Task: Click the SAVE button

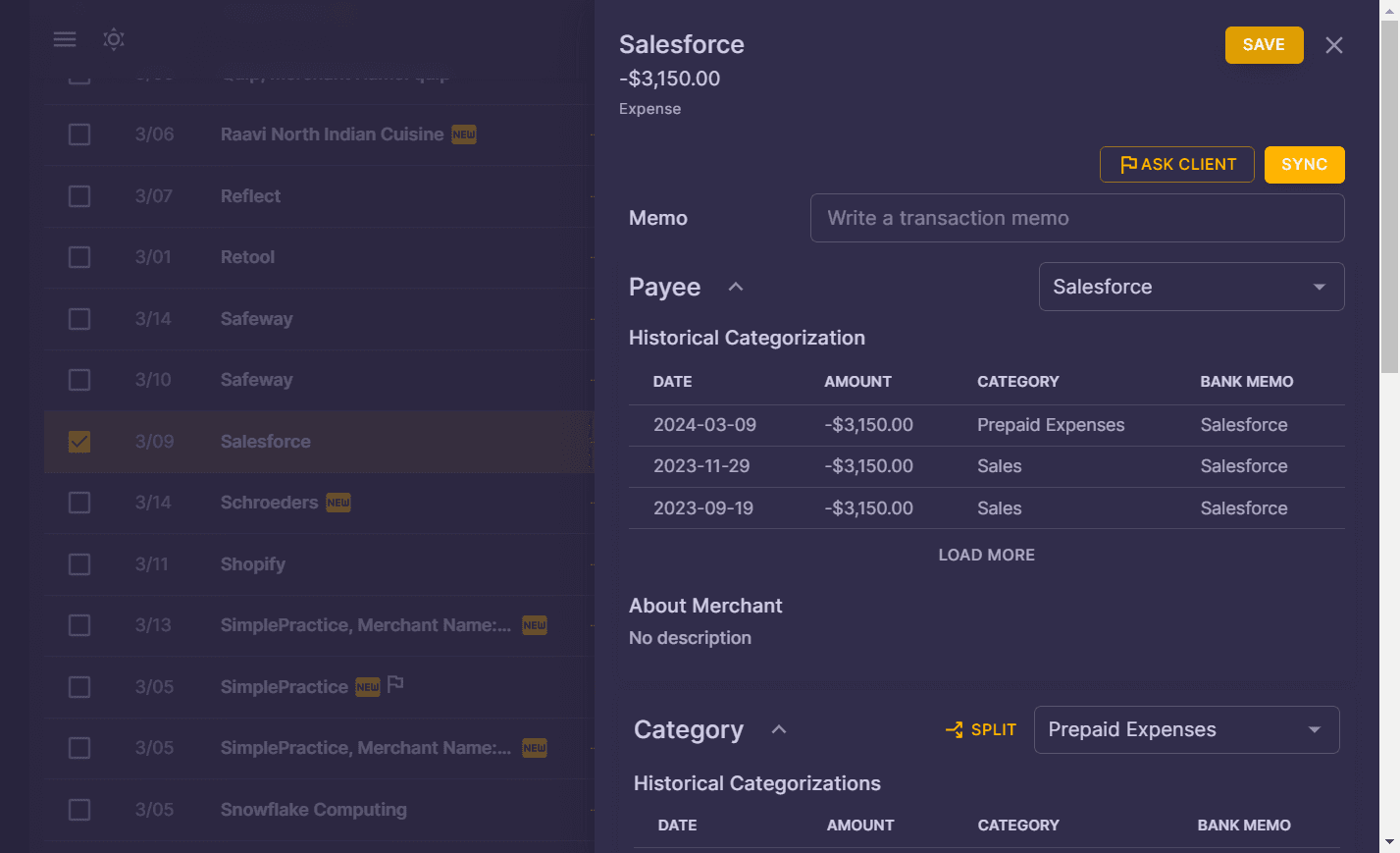Action: 1264,44
